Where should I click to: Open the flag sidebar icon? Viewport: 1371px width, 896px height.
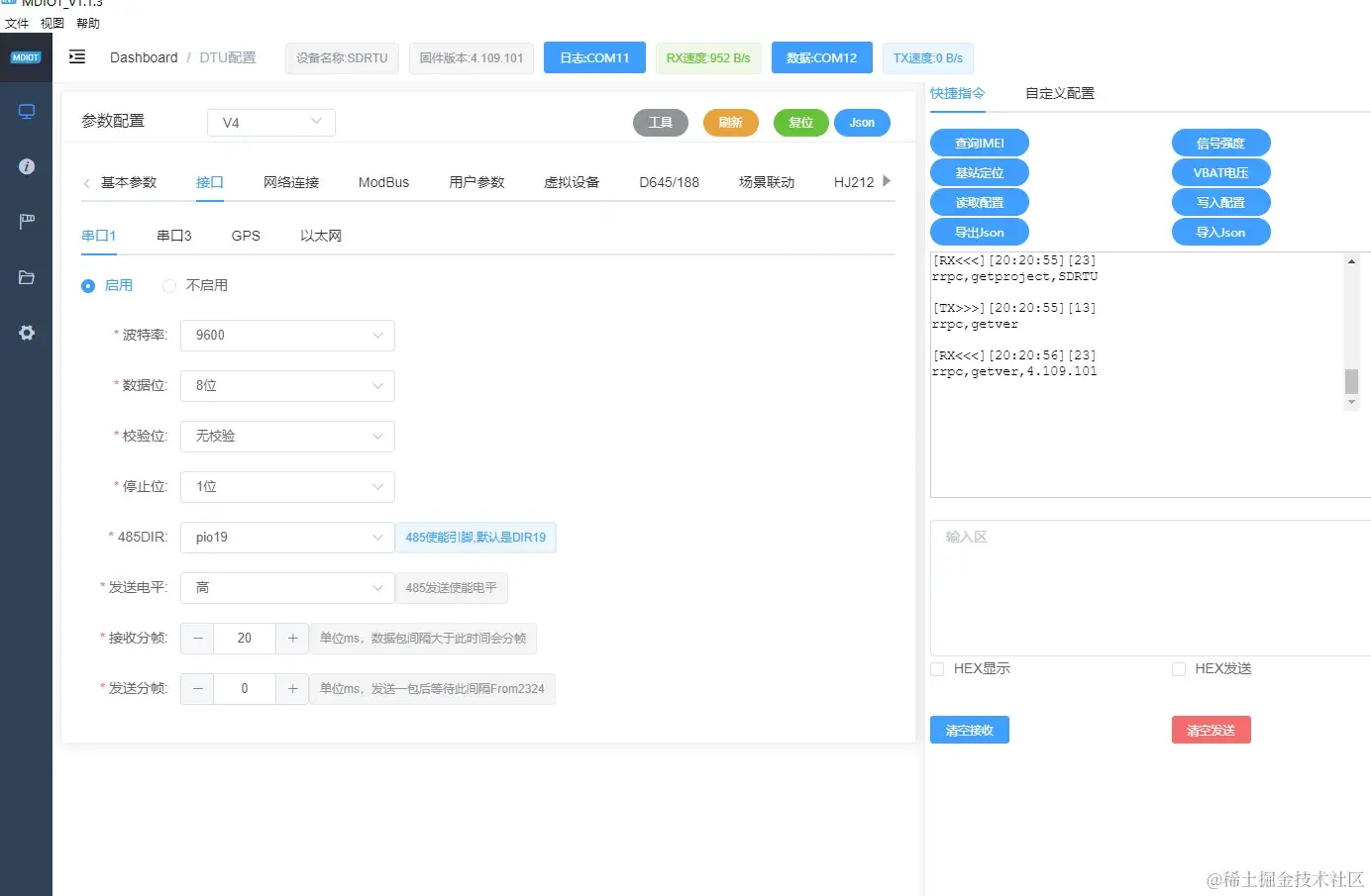[x=27, y=222]
